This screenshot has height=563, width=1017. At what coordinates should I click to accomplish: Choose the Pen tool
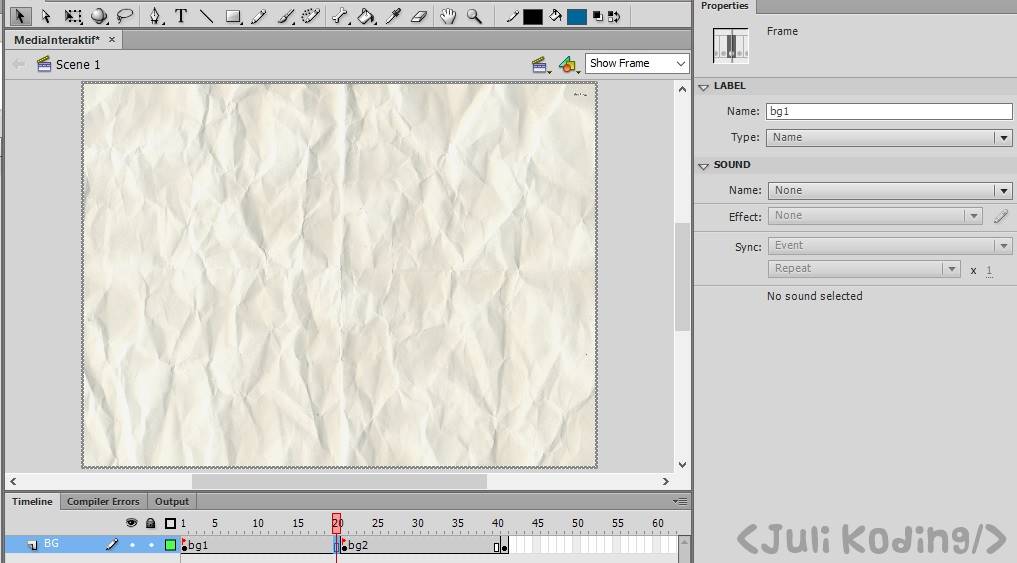point(155,16)
